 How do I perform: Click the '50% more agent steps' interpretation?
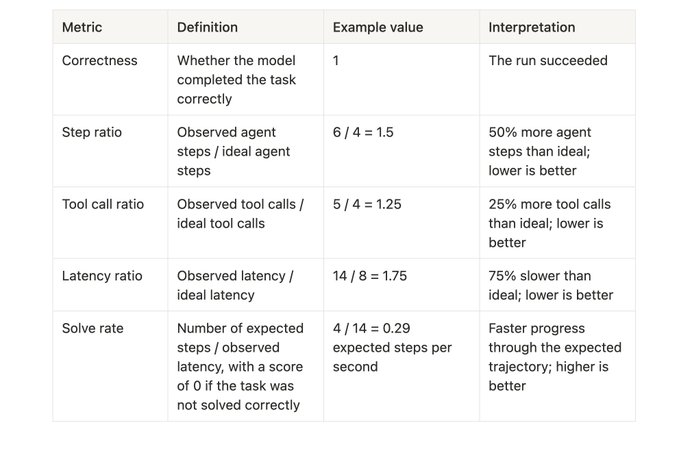coord(548,151)
